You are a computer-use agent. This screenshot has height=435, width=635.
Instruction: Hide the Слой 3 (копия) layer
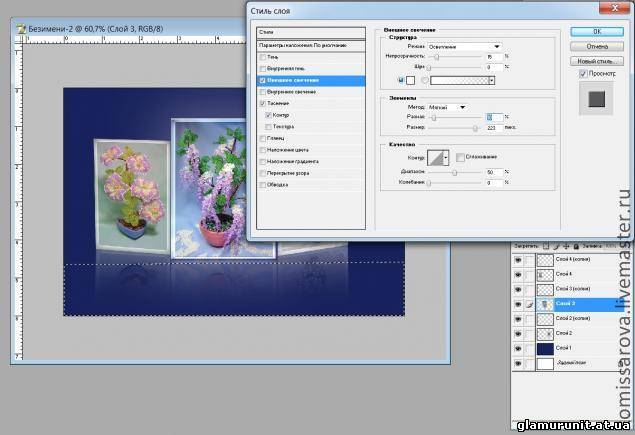(518, 289)
